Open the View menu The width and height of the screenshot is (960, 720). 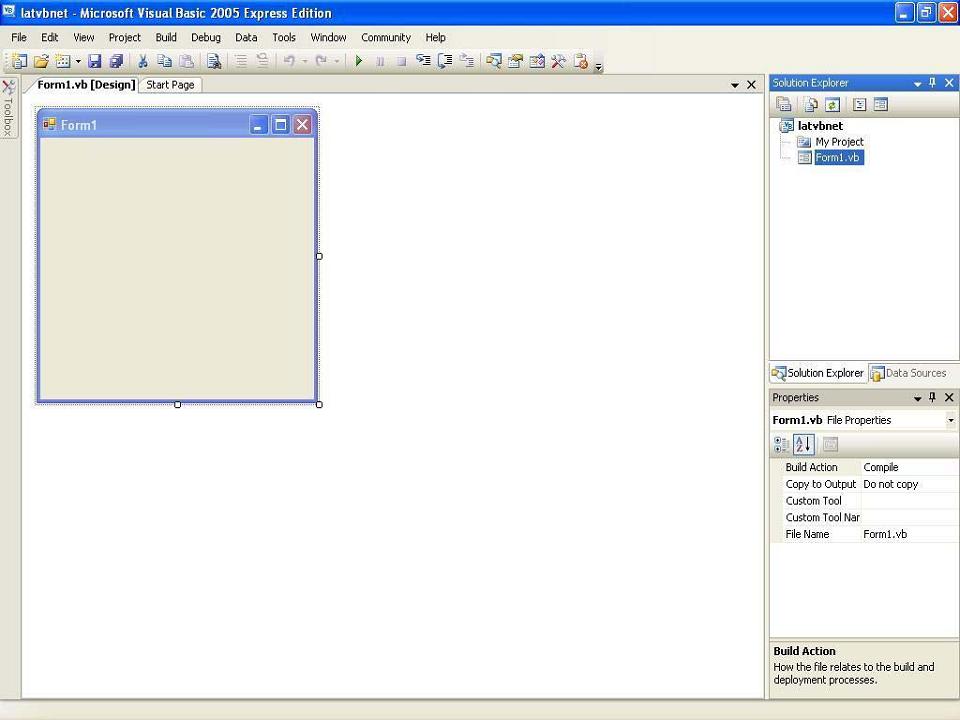84,37
